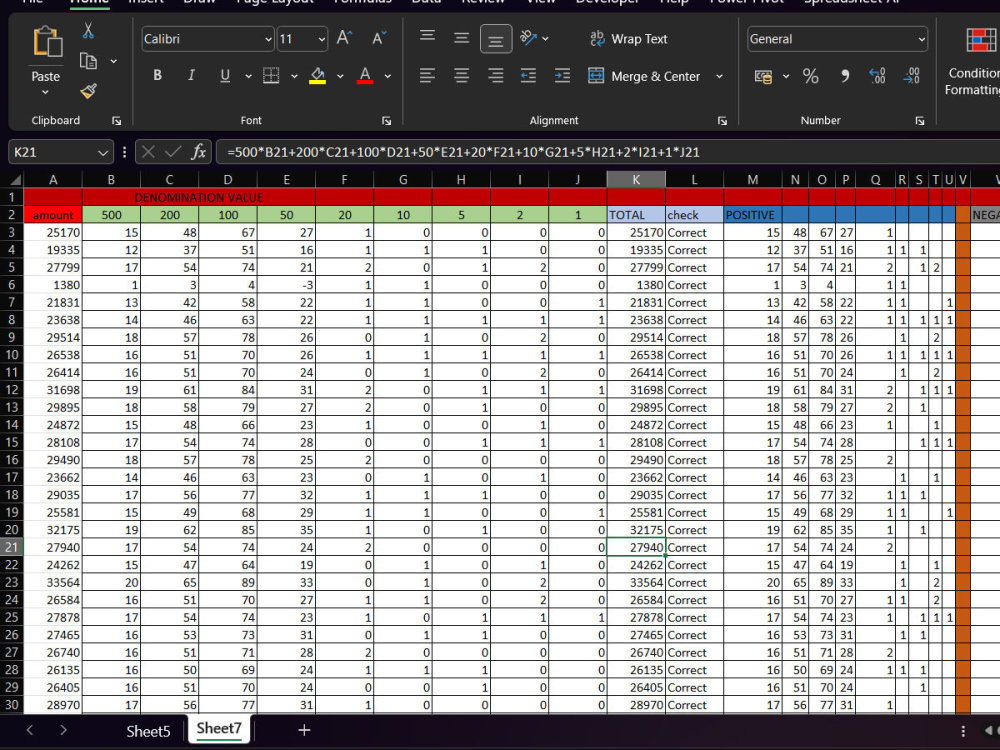Viewport: 1000px width, 750px height.
Task: Select the Sheet7 tab
Action: 219,728
